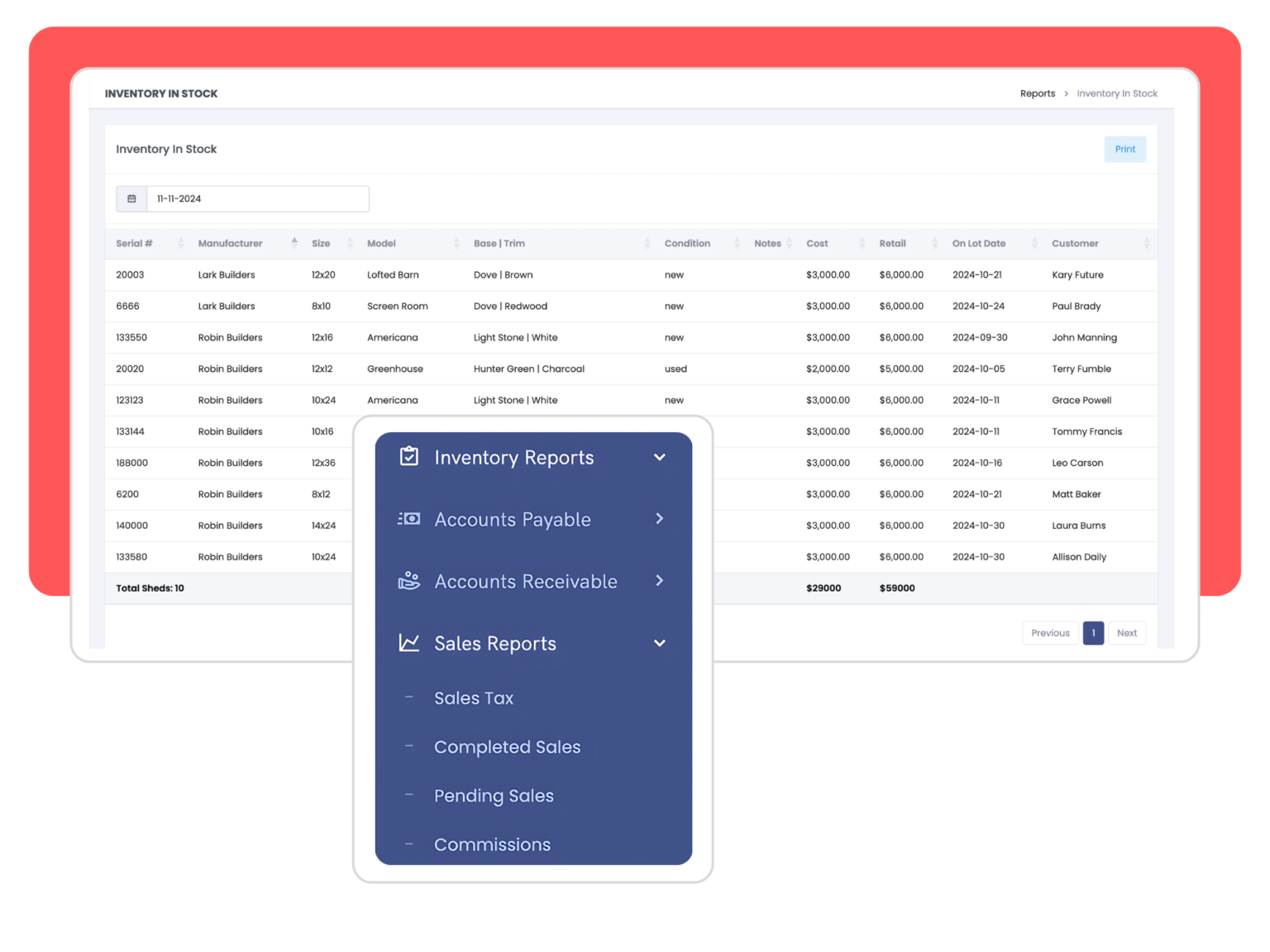Click the $2,000.00 cost cell
The image size is (1270, 952).
click(828, 369)
